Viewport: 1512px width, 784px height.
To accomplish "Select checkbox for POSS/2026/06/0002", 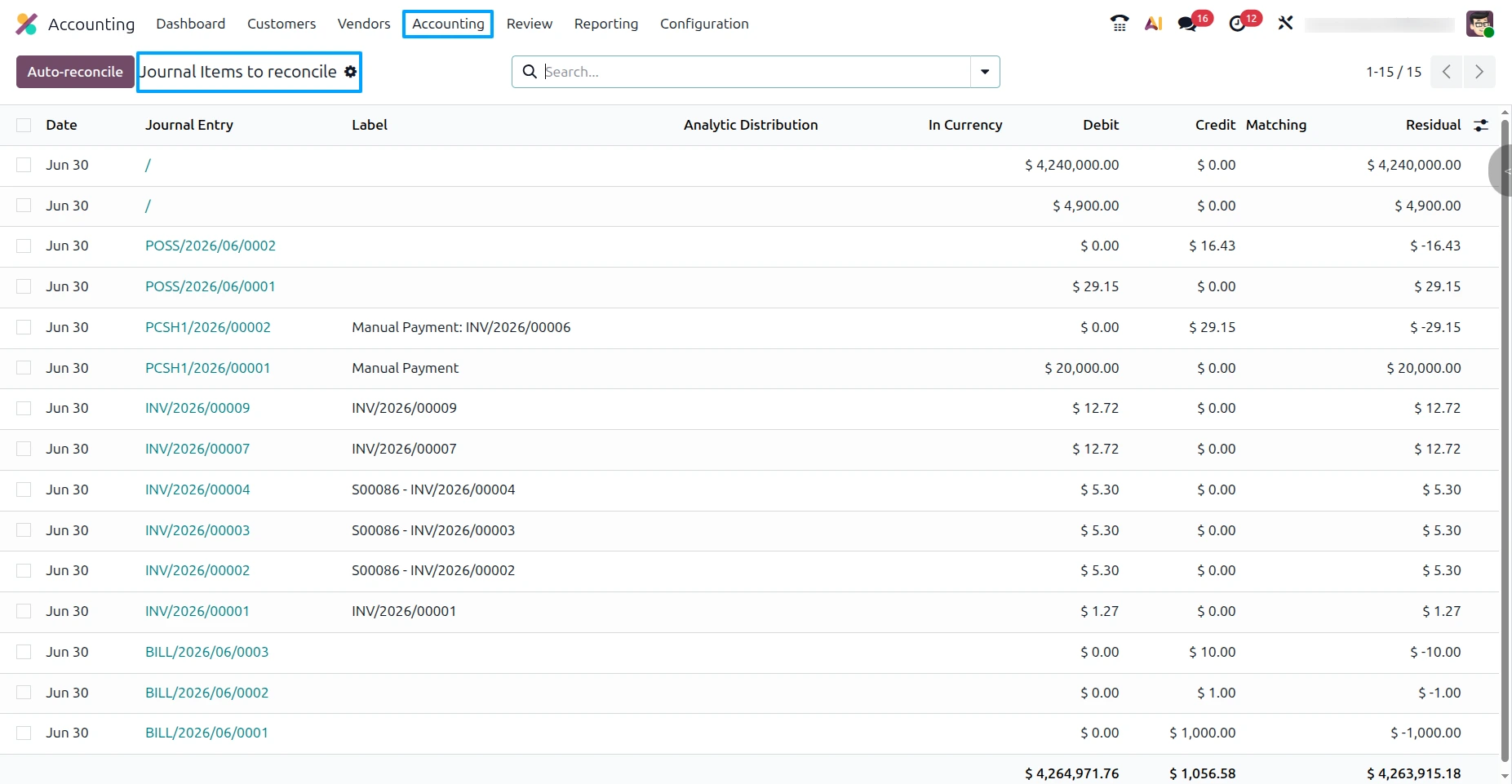I will click(24, 246).
